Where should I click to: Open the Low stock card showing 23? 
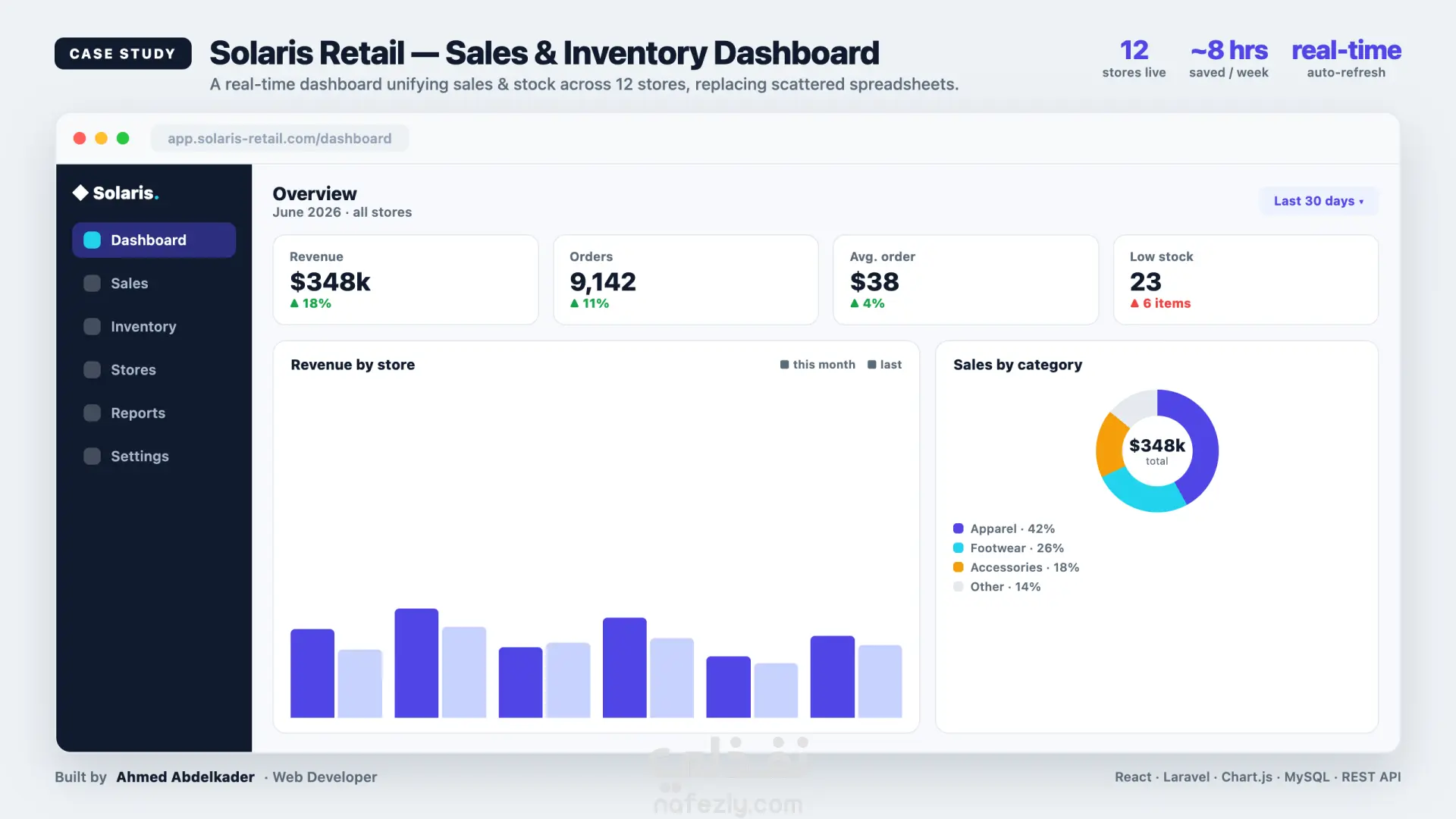click(x=1245, y=280)
